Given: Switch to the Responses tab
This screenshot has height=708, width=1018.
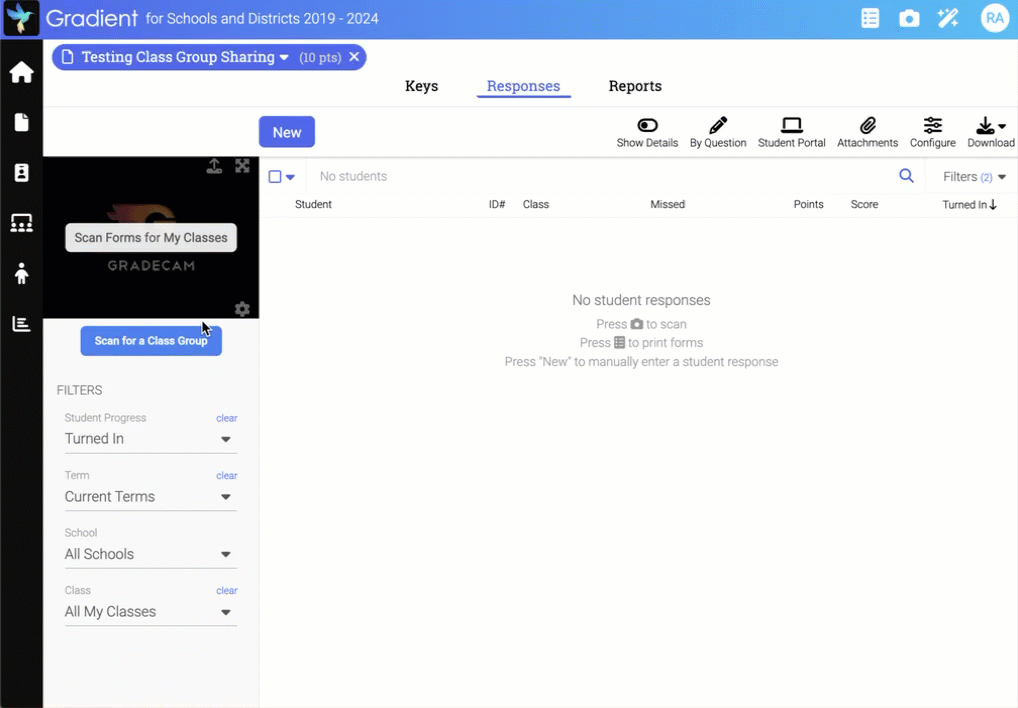Looking at the screenshot, I should point(523,86).
